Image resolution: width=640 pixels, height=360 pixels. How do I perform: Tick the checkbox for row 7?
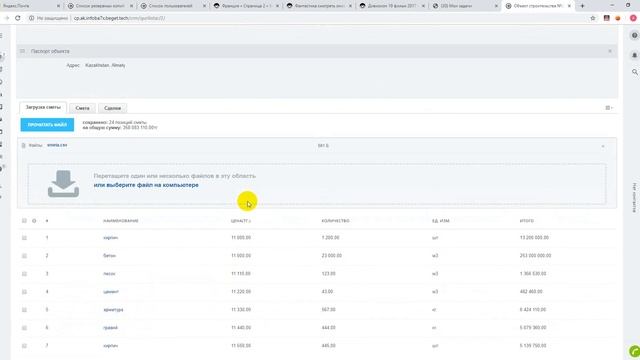(x=24, y=346)
